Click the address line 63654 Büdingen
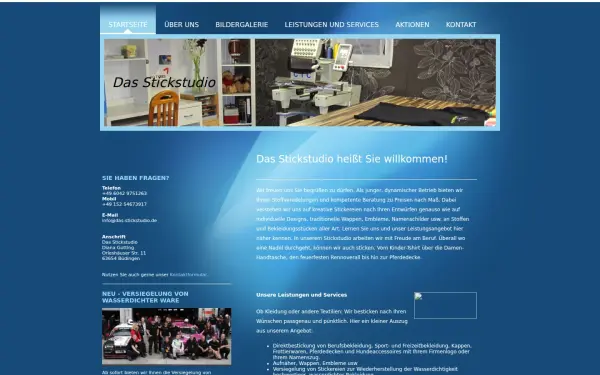Image resolution: width=600 pixels, height=375 pixels. coord(121,258)
